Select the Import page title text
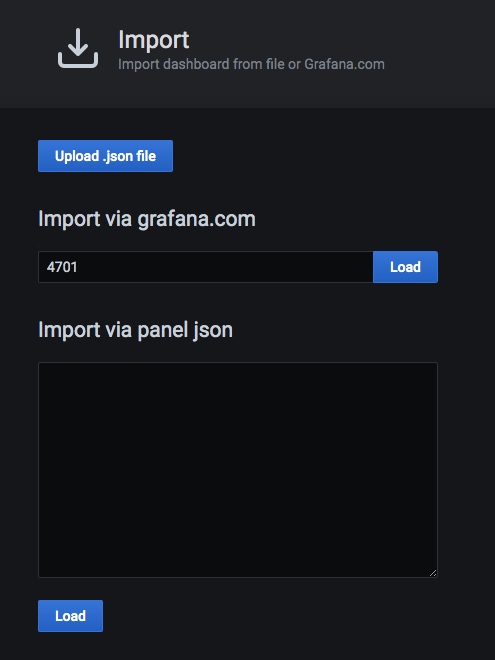The image size is (495, 660). coord(154,40)
